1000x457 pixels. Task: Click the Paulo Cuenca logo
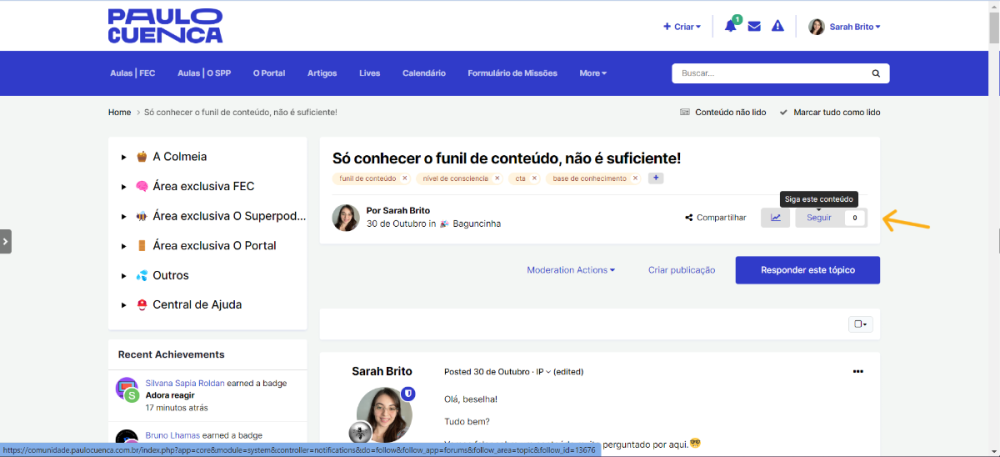pos(165,25)
